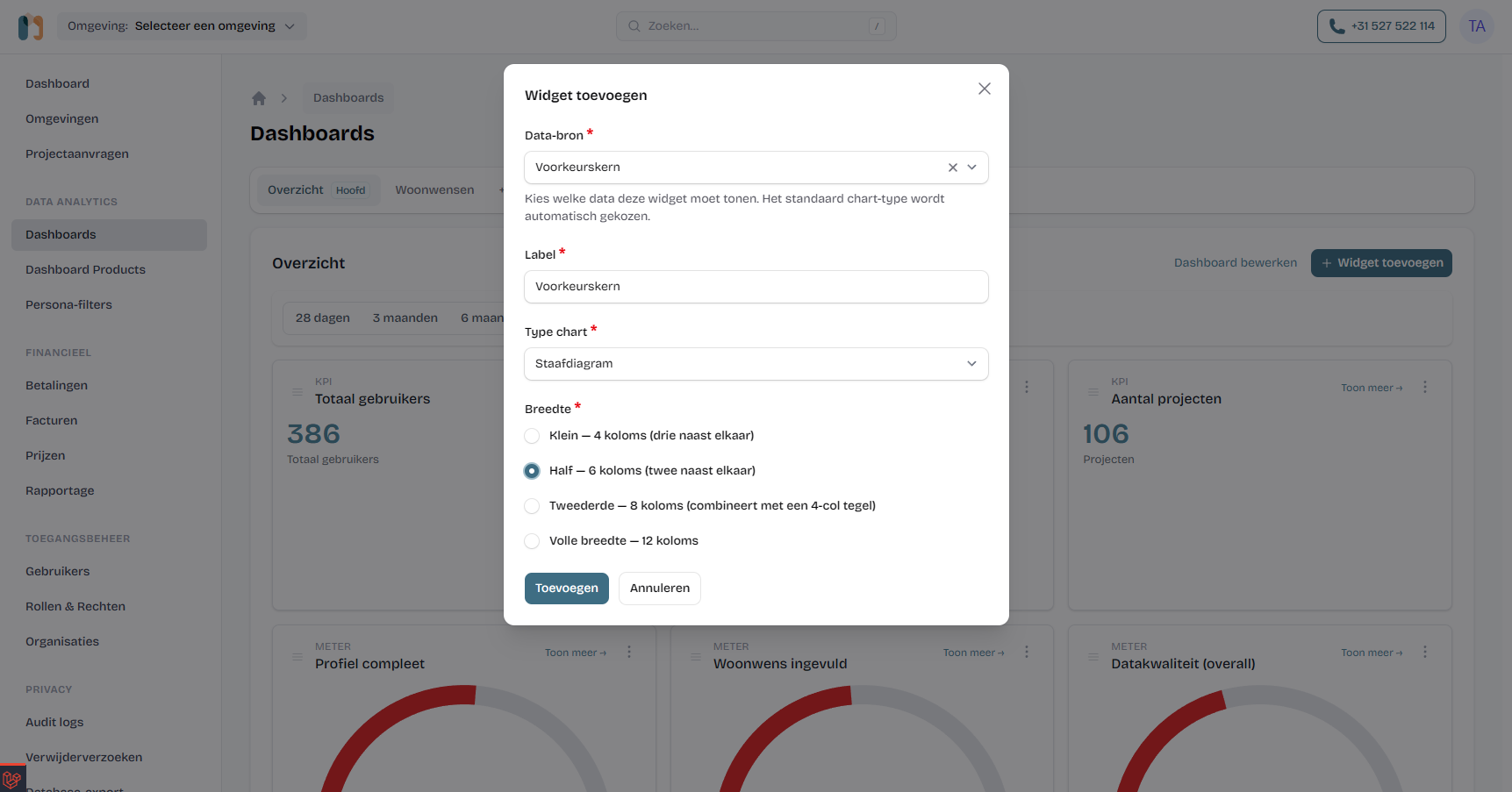Open Gebruikers in the sidebar
The width and height of the screenshot is (1512, 792).
tap(58, 572)
